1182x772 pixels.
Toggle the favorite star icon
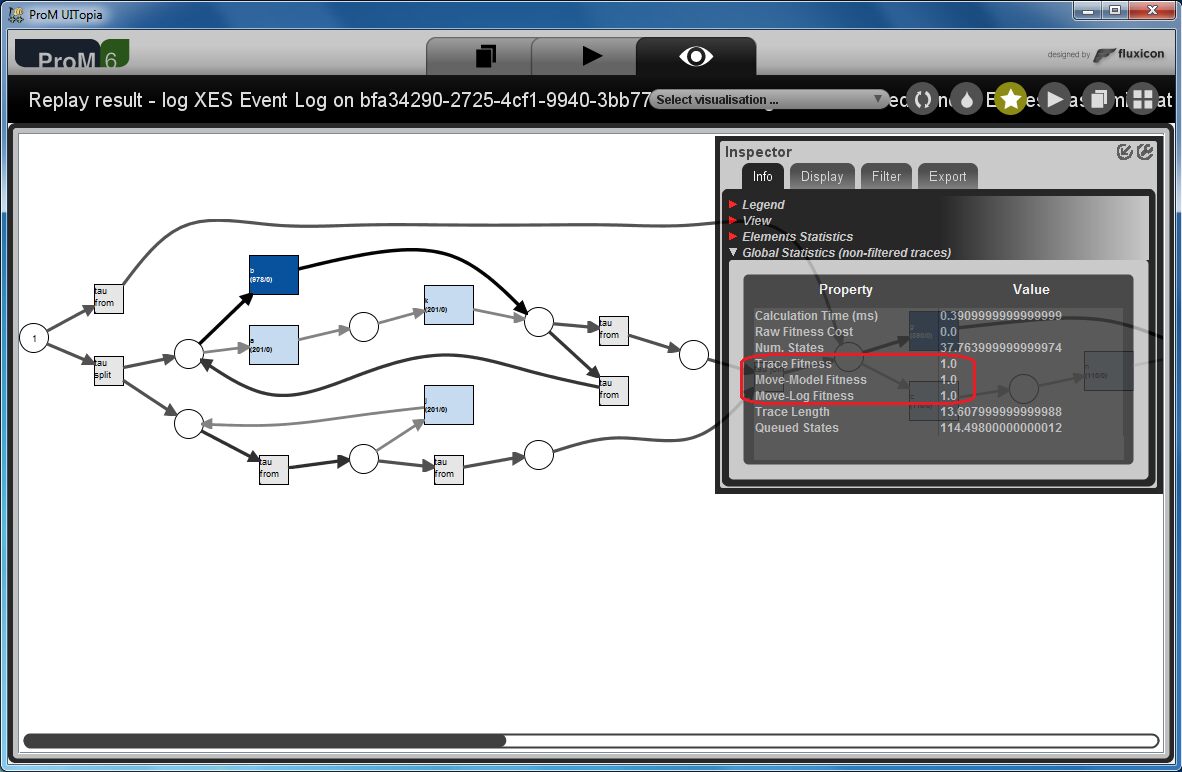click(x=1010, y=100)
